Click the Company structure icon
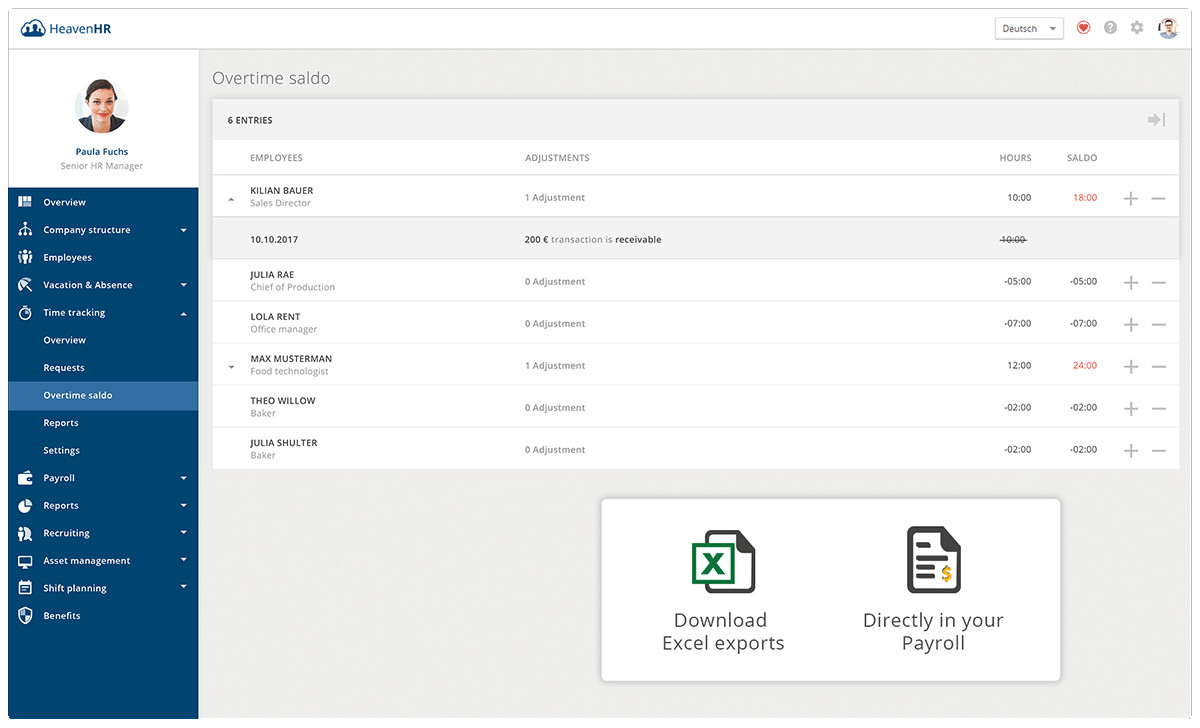 [25, 230]
